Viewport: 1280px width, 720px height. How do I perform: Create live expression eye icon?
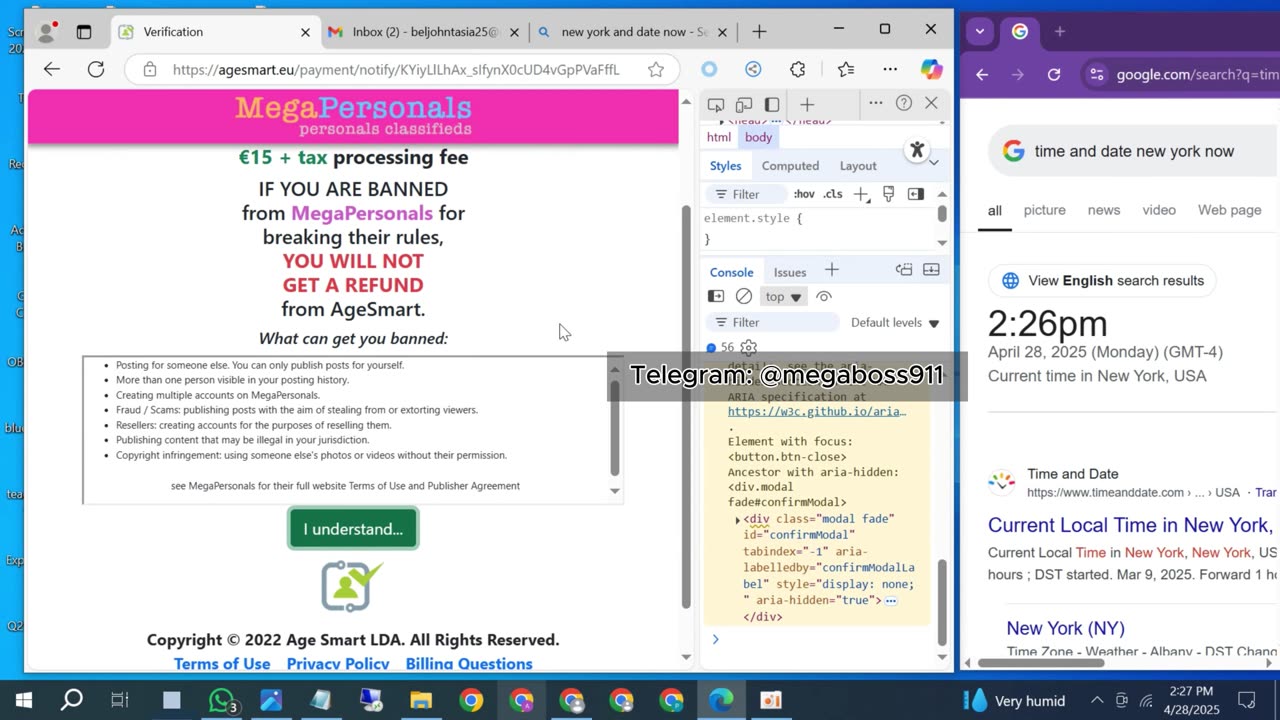click(824, 296)
